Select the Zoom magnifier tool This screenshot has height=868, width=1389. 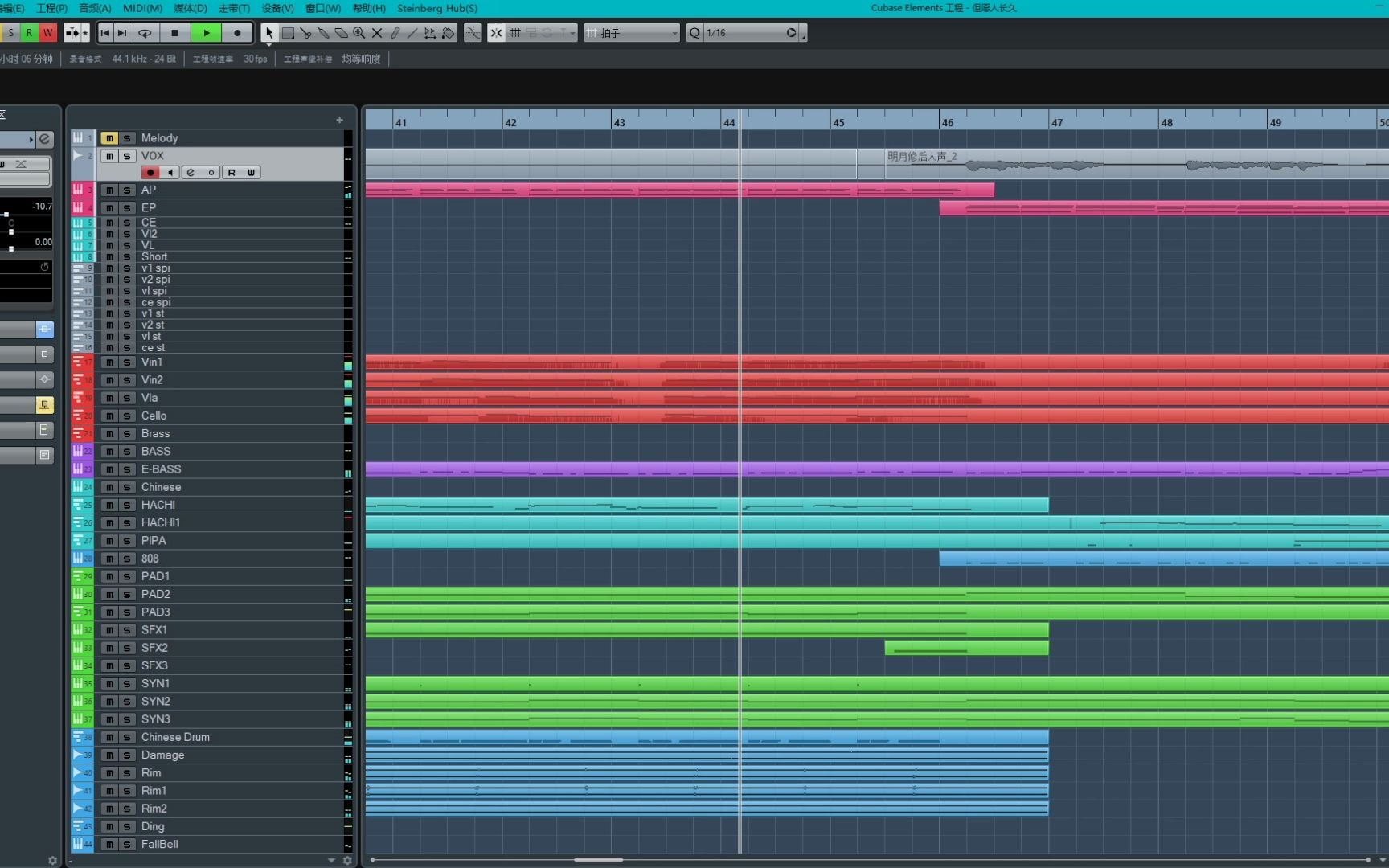(359, 33)
